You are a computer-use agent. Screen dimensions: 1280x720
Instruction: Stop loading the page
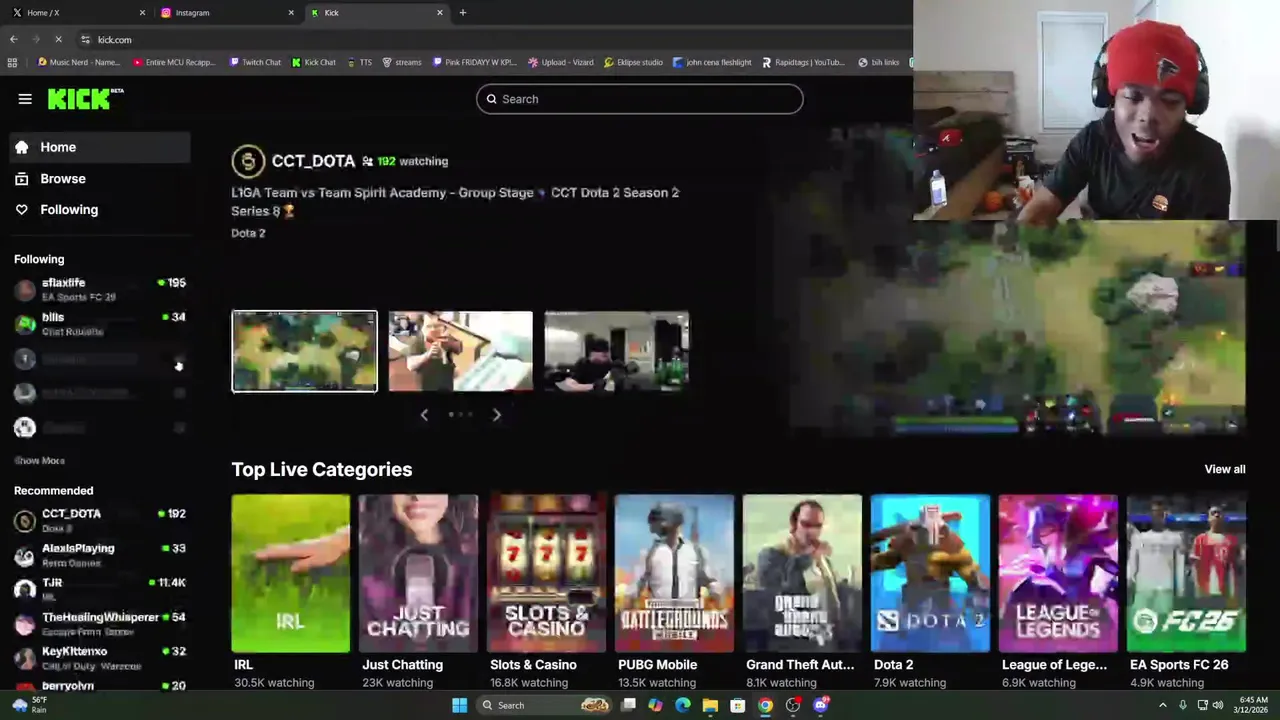58,39
